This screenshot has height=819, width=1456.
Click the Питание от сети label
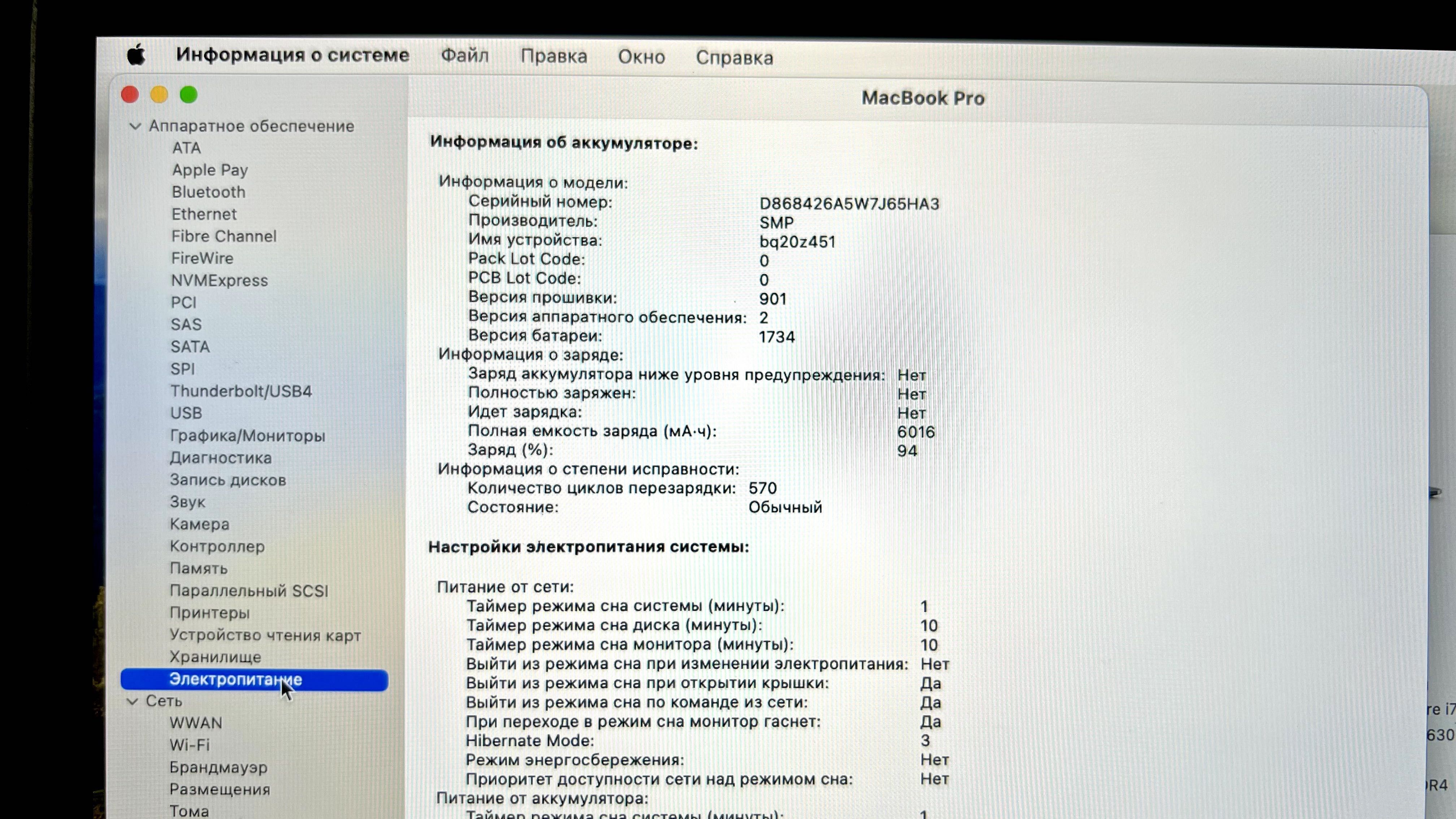pos(505,587)
